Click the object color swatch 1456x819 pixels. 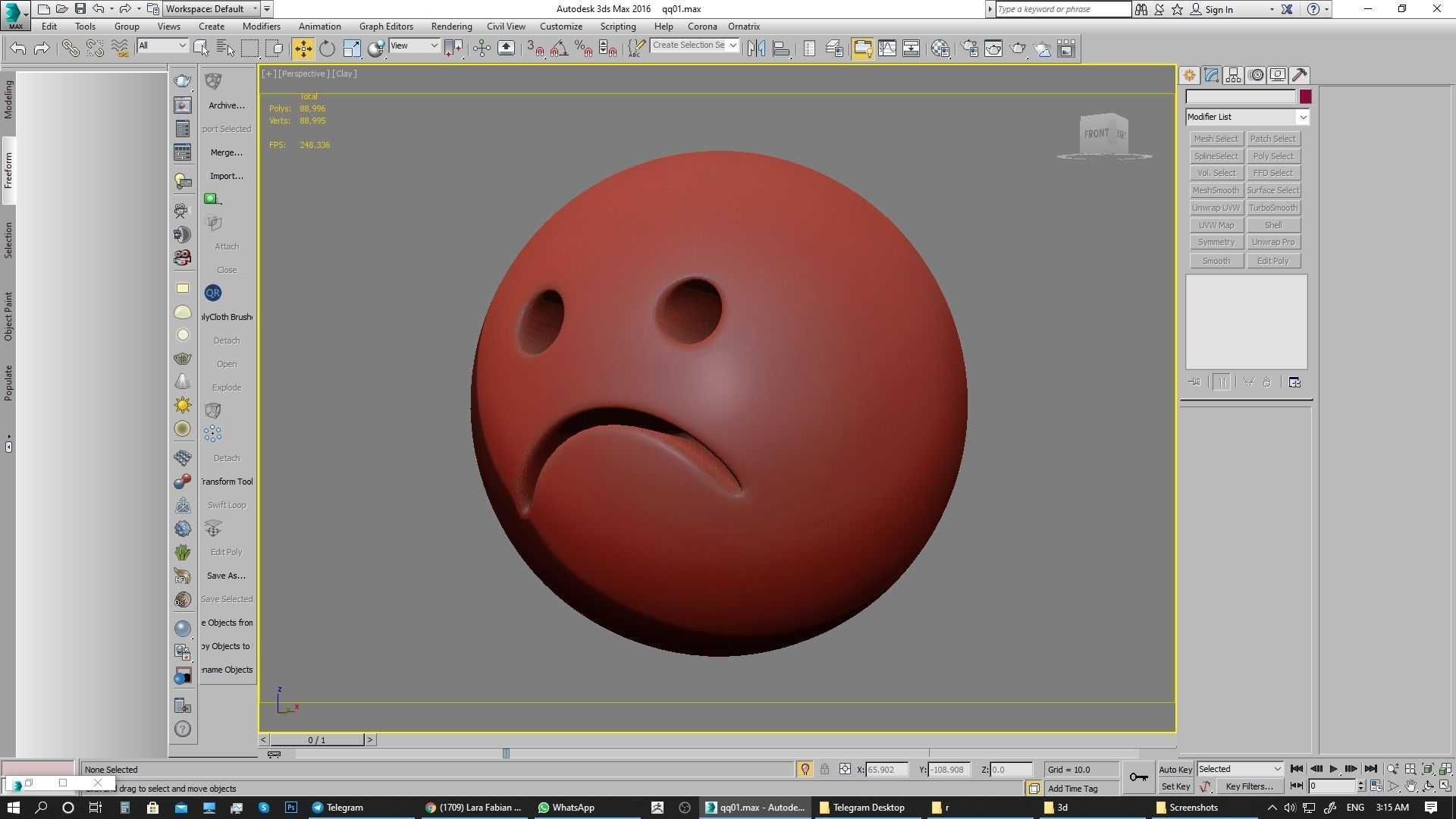[1305, 96]
